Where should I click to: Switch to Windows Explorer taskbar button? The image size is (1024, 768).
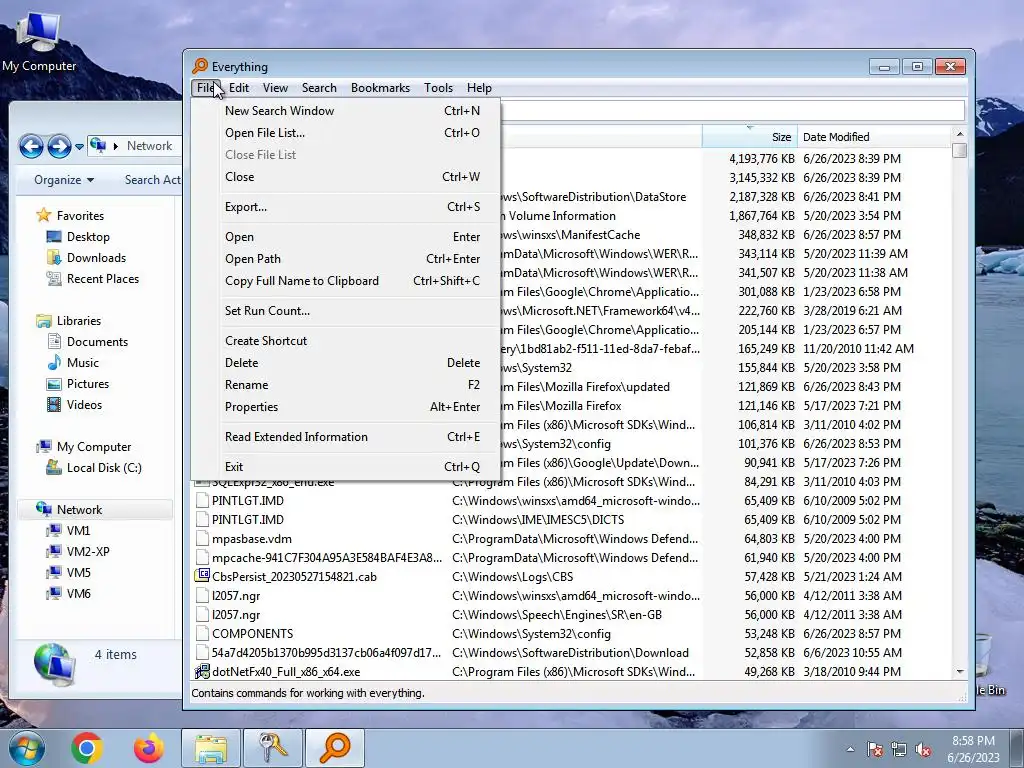(x=210, y=748)
